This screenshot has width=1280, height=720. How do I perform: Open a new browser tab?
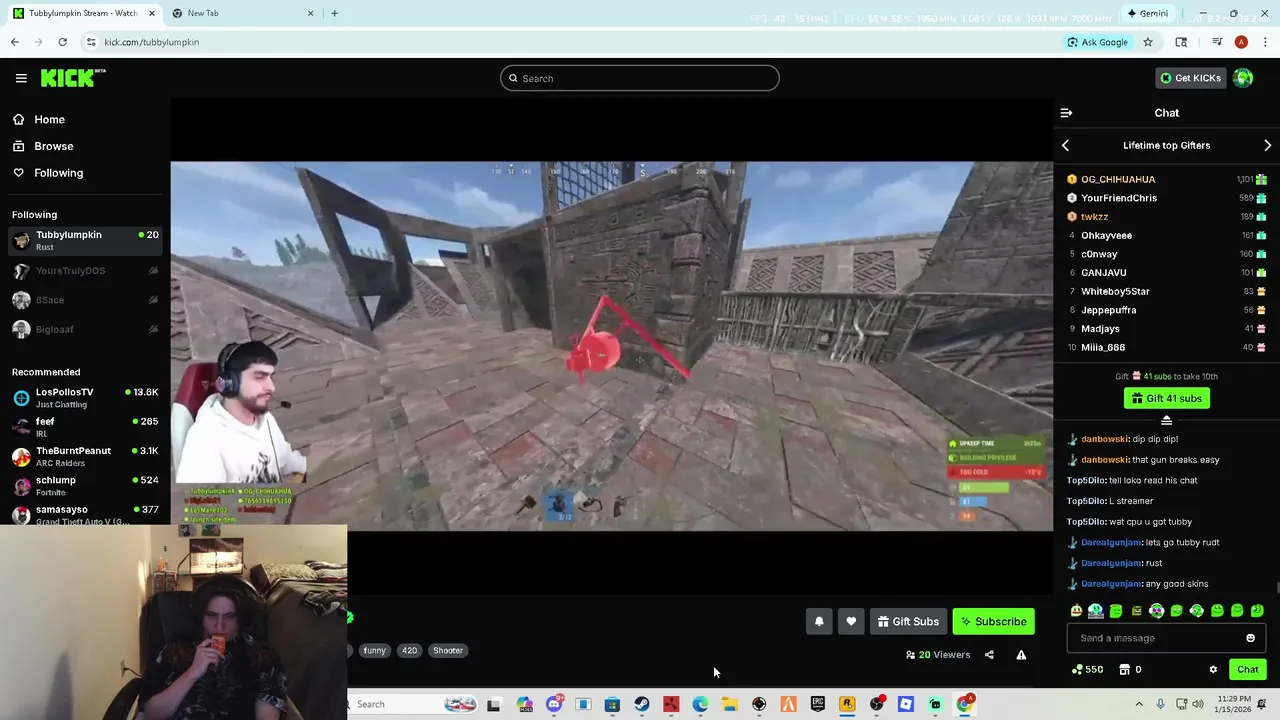334,13
